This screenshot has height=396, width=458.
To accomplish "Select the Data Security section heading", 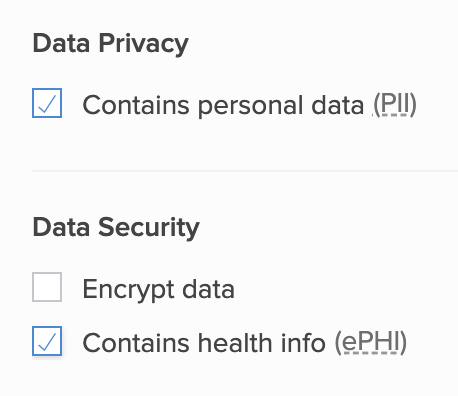I will click(116, 228).
